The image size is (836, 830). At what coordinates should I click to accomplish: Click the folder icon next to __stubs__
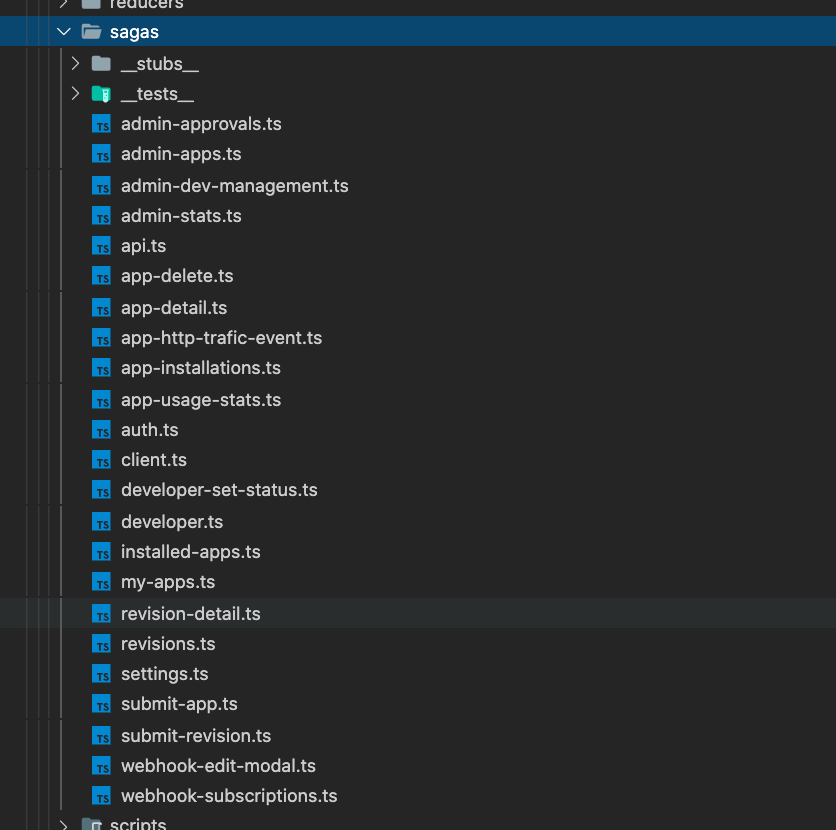point(101,63)
